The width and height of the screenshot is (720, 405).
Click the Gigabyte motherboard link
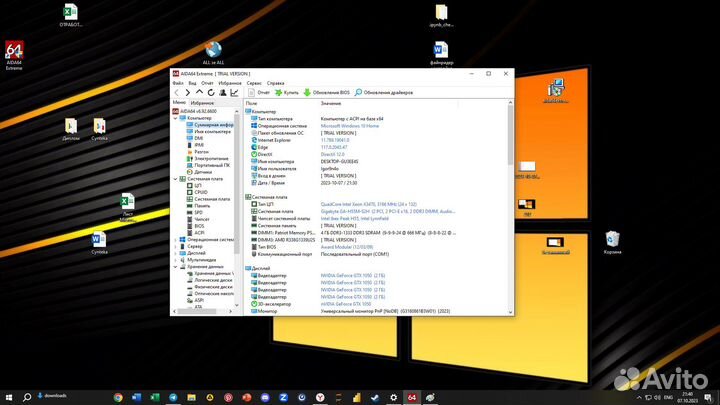388,212
